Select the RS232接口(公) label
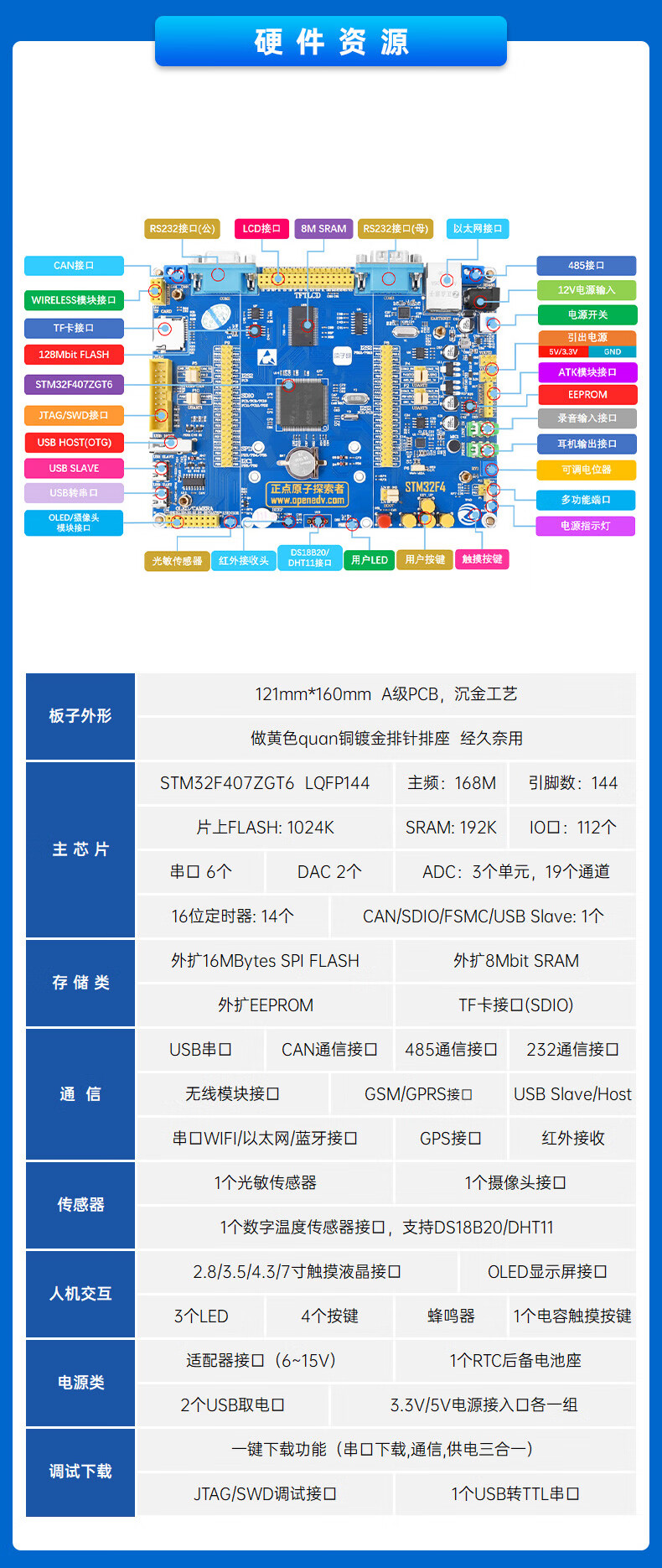Image resolution: width=662 pixels, height=1568 pixels. tap(183, 229)
